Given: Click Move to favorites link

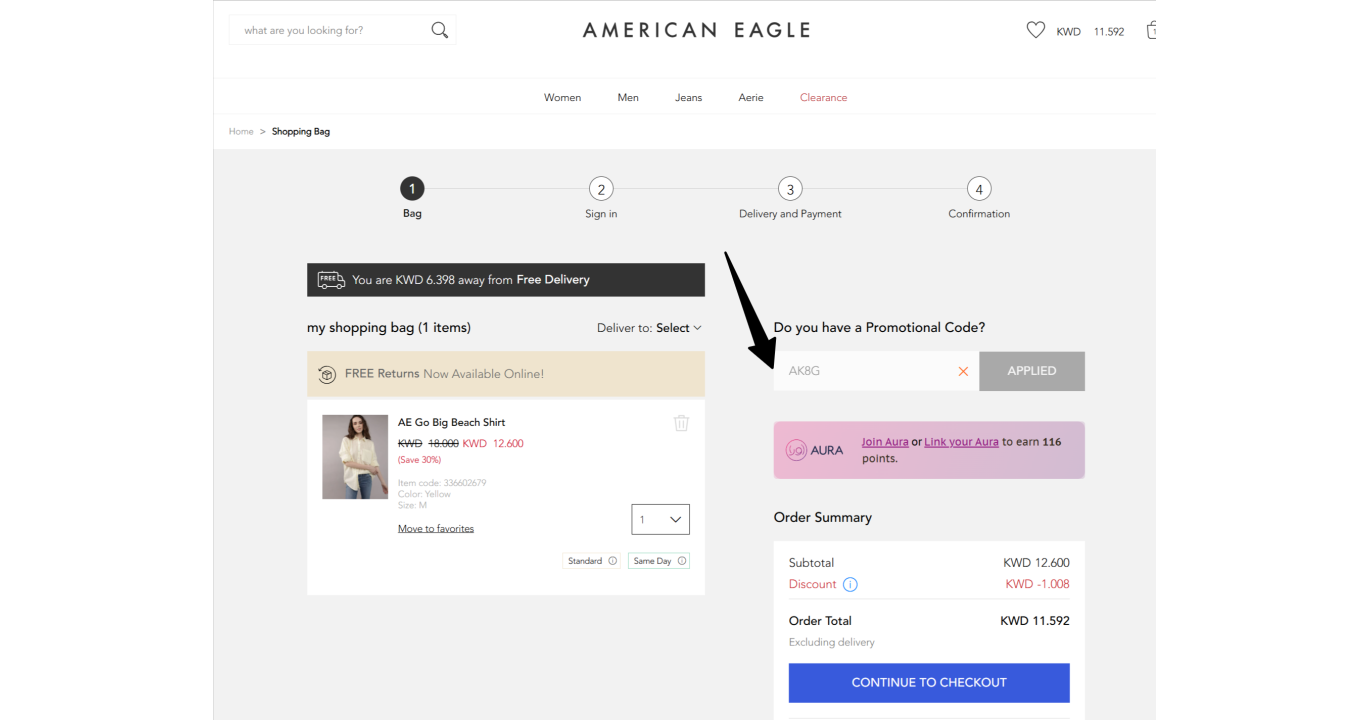Looking at the screenshot, I should click(436, 528).
